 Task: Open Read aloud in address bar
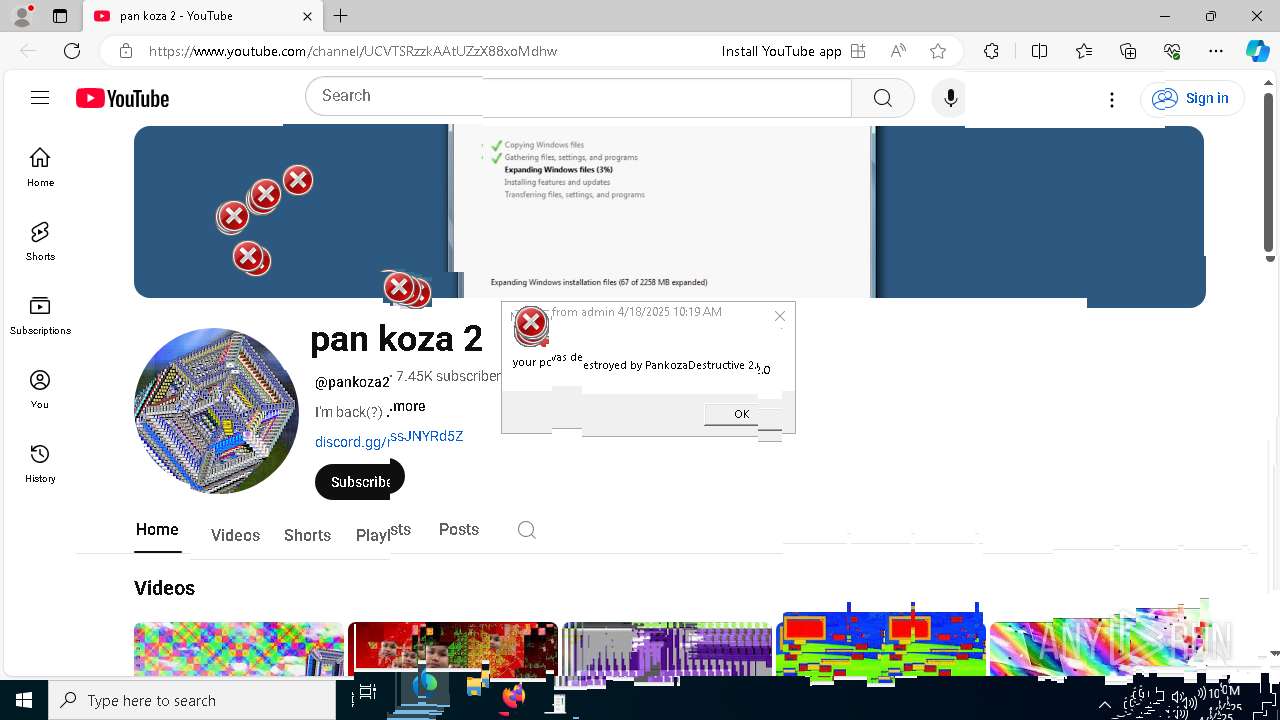coord(898,51)
